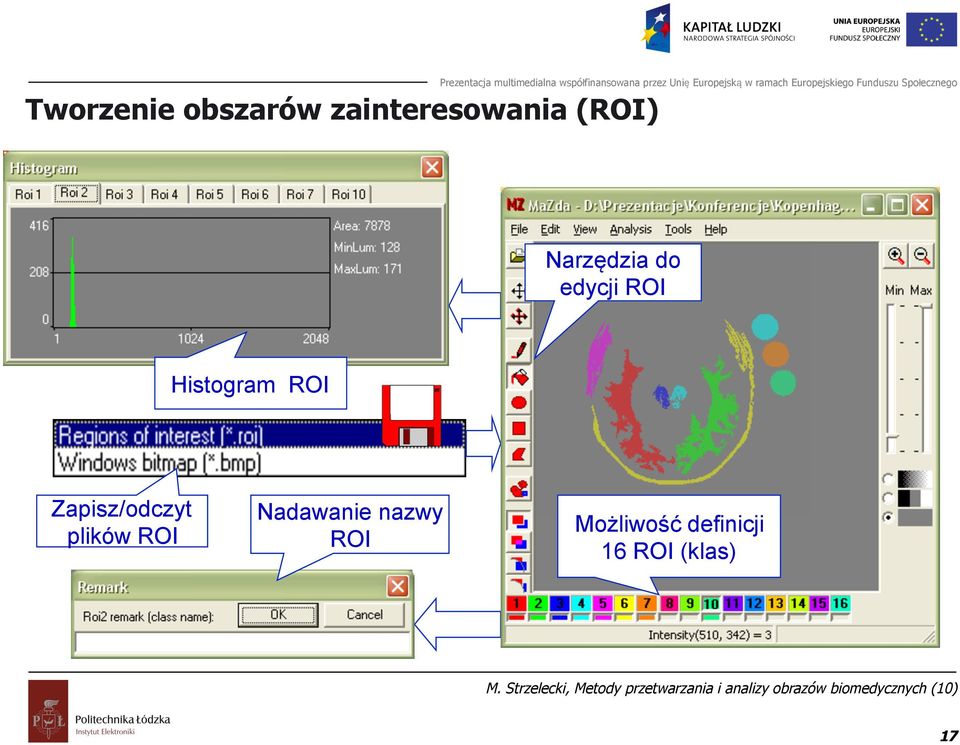The image size is (960, 745).
Task: Switch to Roi 7 tab in Histogram
Action: [300, 194]
